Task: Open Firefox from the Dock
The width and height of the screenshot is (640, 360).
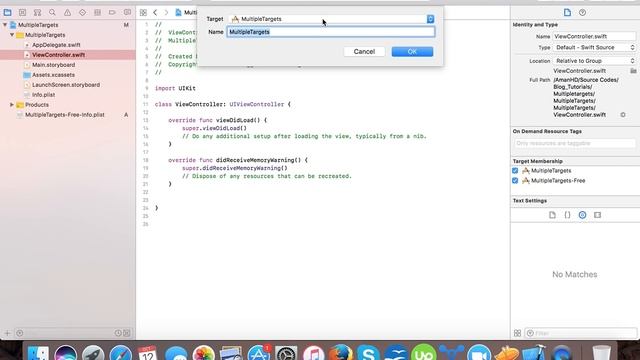Action: click(341, 353)
